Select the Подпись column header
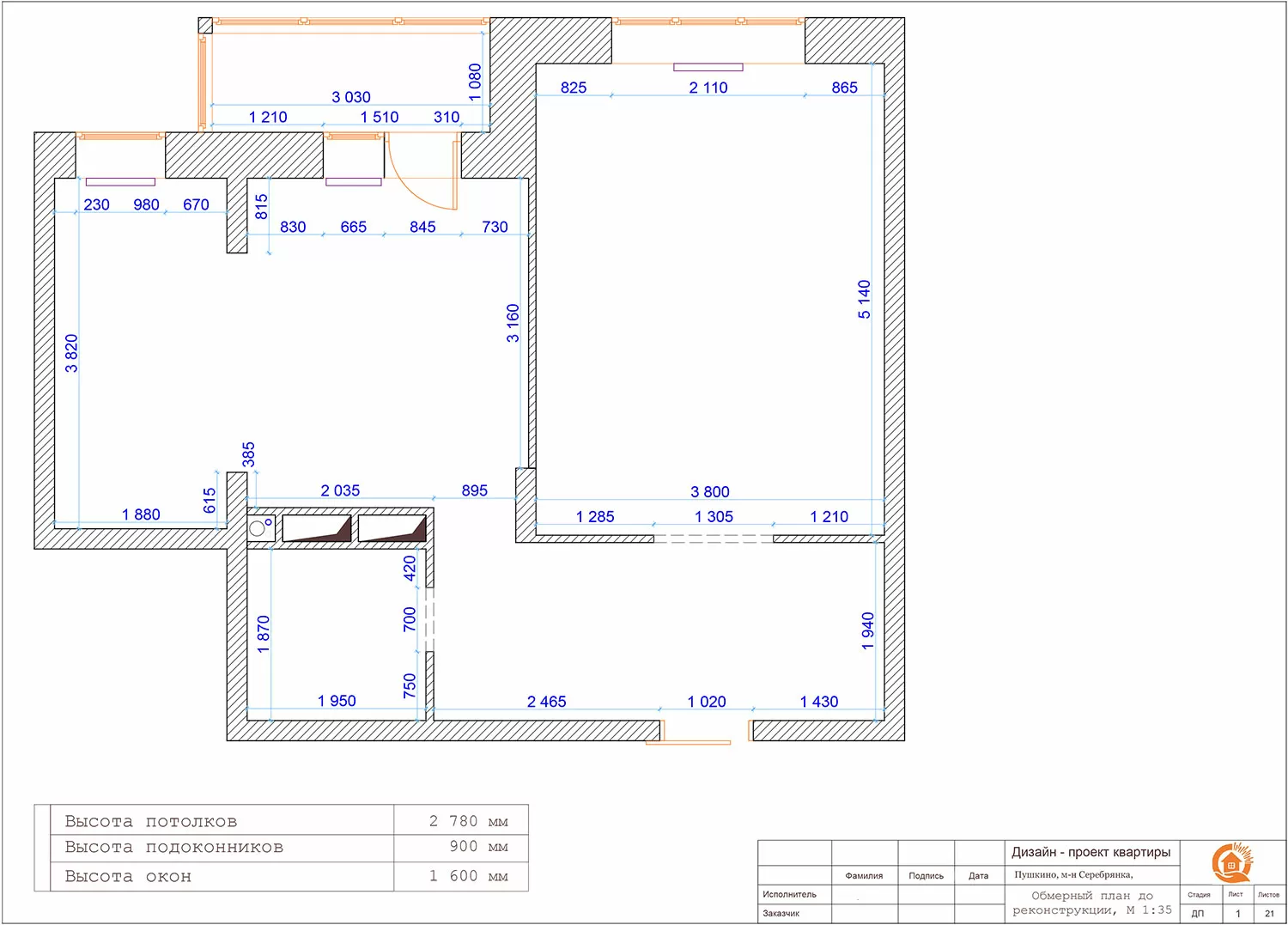Image resolution: width=1288 pixels, height=925 pixels. point(927,876)
